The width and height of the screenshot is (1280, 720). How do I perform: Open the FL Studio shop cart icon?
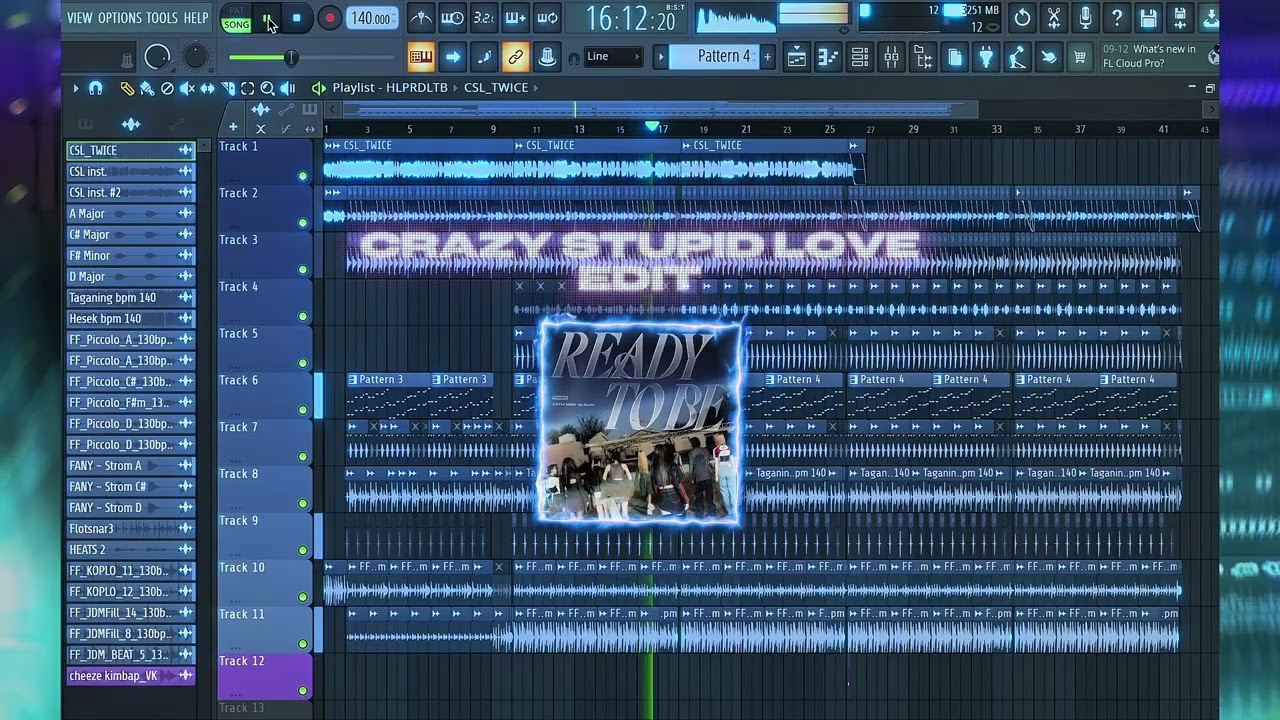point(1079,57)
